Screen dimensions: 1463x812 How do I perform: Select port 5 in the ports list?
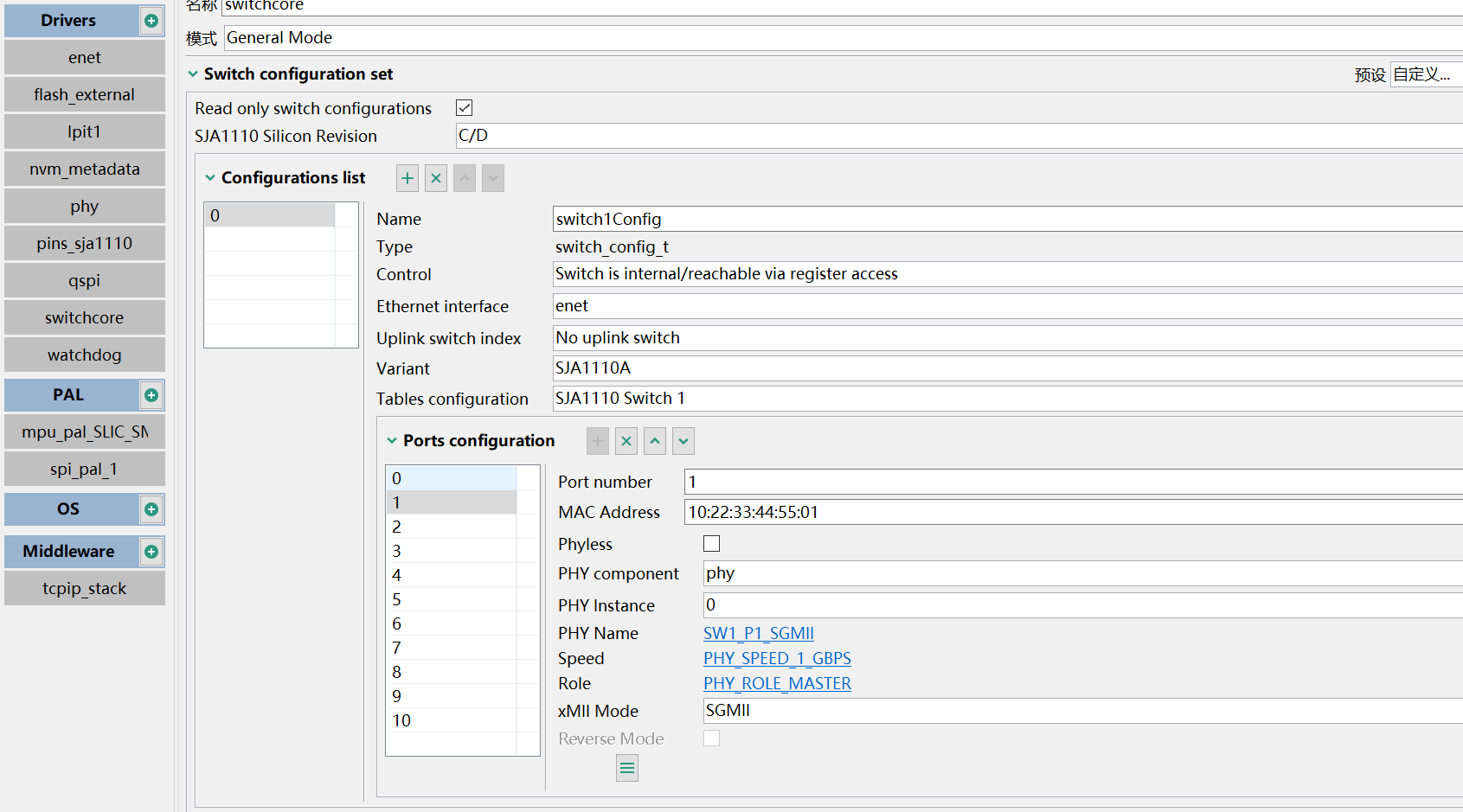point(451,598)
